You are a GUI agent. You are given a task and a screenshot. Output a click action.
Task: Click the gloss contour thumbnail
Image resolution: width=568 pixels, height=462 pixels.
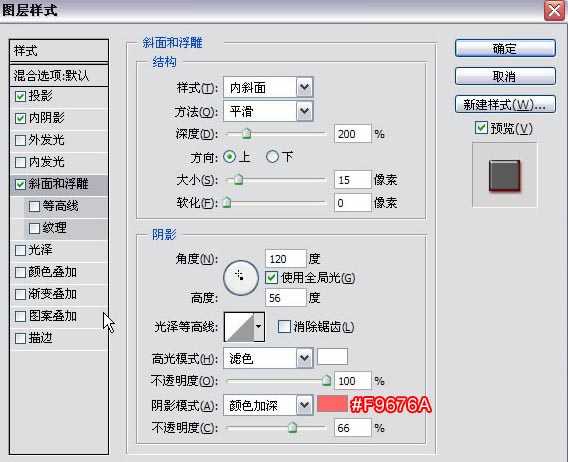click(x=239, y=327)
